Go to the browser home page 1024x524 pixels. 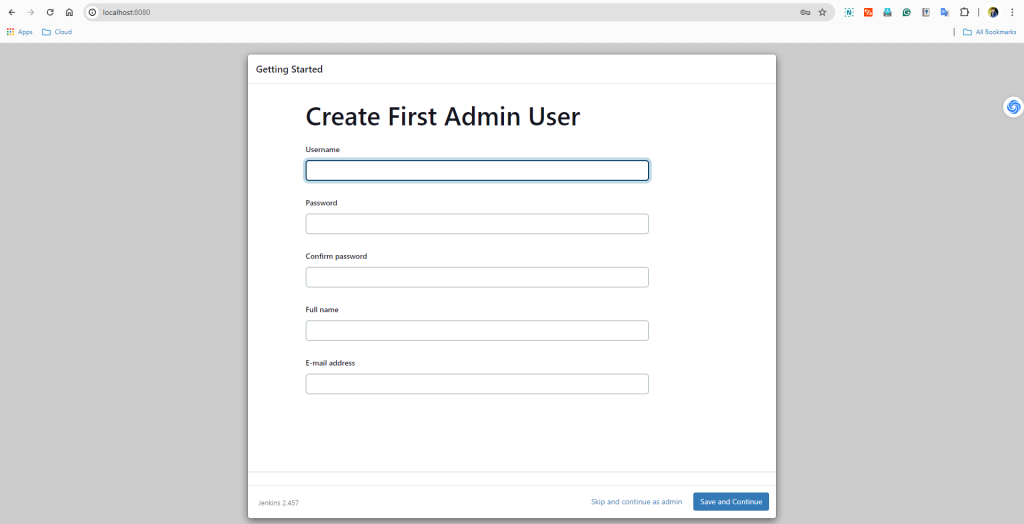(69, 12)
